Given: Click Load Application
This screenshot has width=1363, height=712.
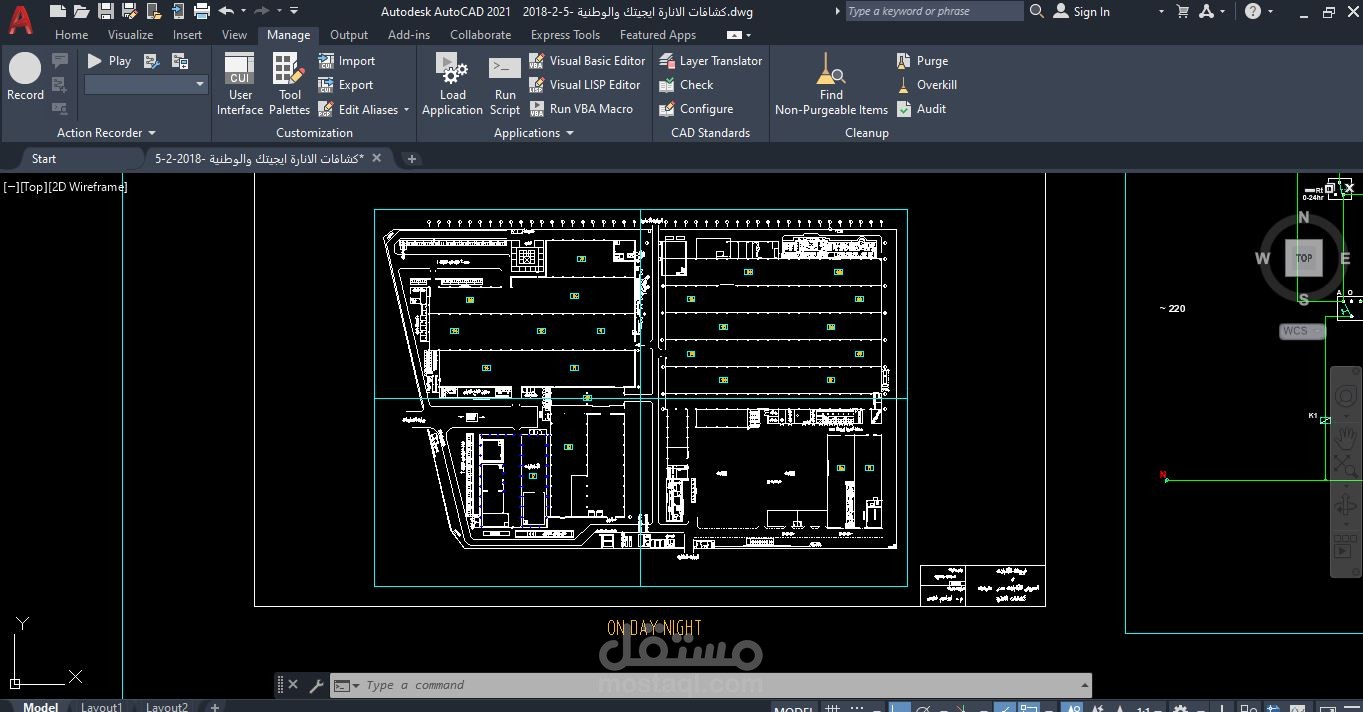Looking at the screenshot, I should pos(452,84).
